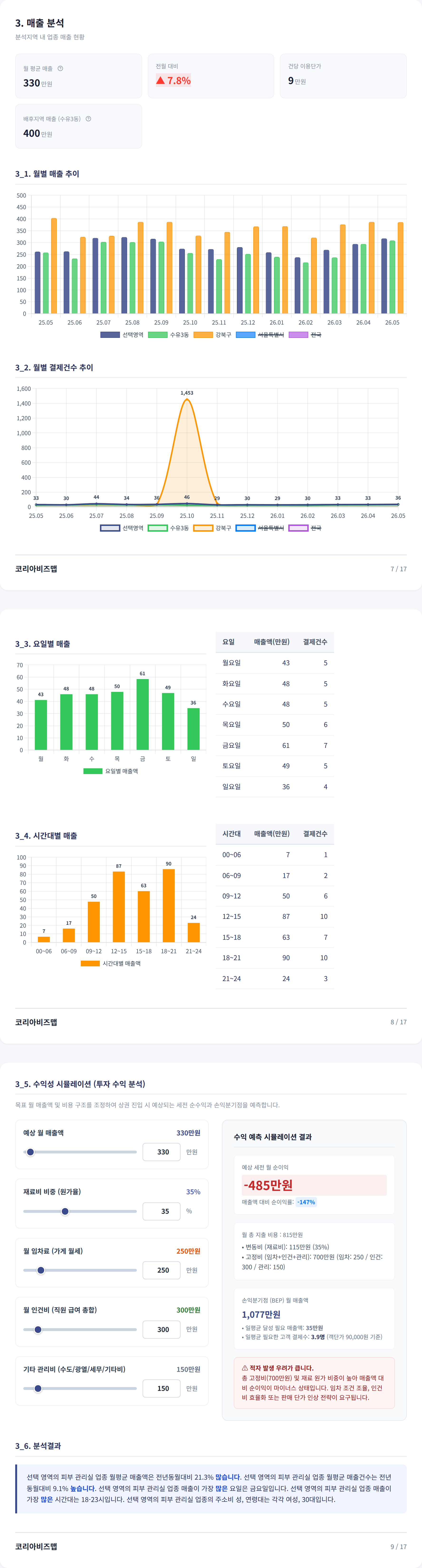Toggle the 요일별 매출액 legend swatch
The width and height of the screenshot is (422, 1568).
click(93, 771)
